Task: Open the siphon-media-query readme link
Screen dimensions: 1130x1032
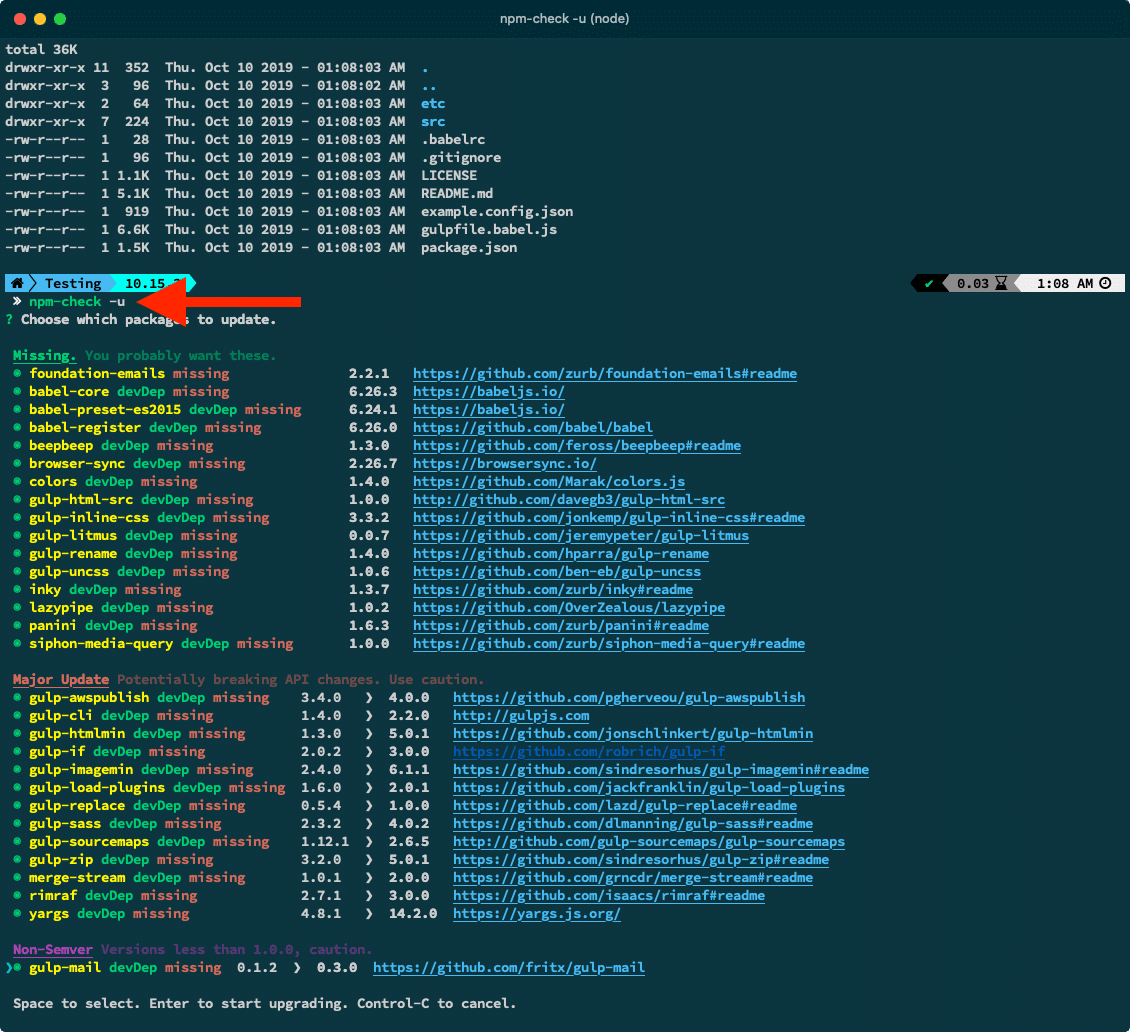Action: tap(609, 644)
